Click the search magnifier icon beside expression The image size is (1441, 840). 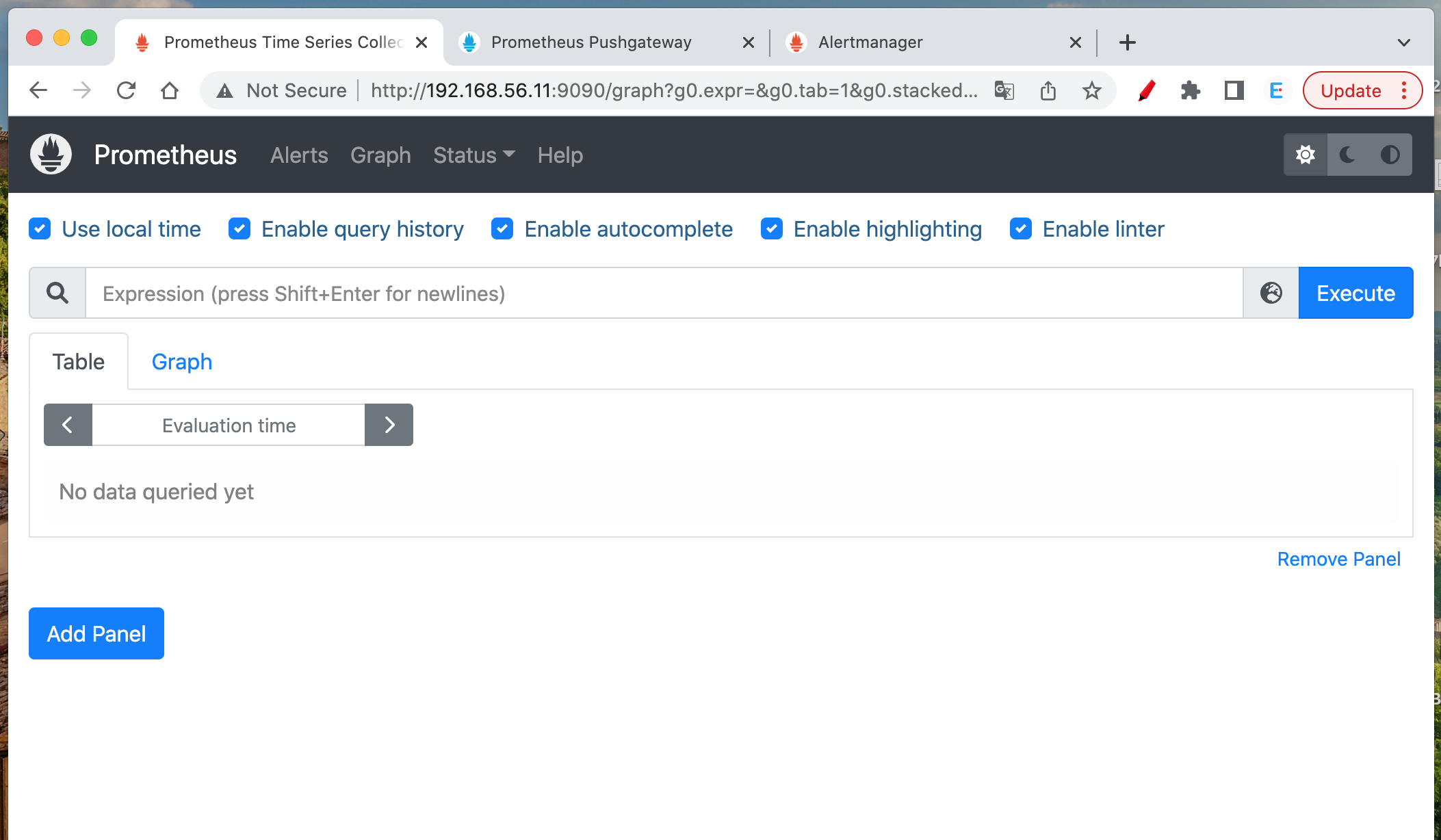[57, 293]
